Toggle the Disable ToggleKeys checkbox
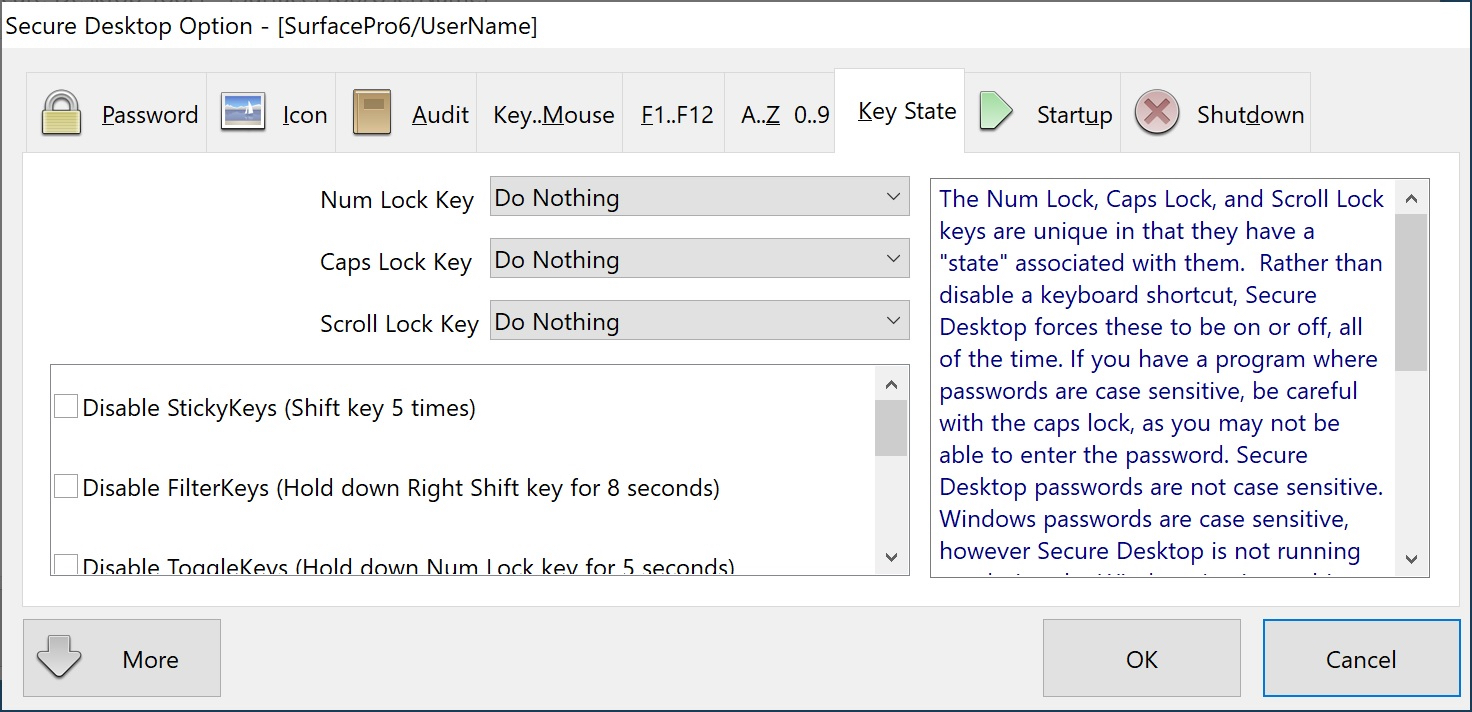The width and height of the screenshot is (1472, 712). [x=65, y=564]
